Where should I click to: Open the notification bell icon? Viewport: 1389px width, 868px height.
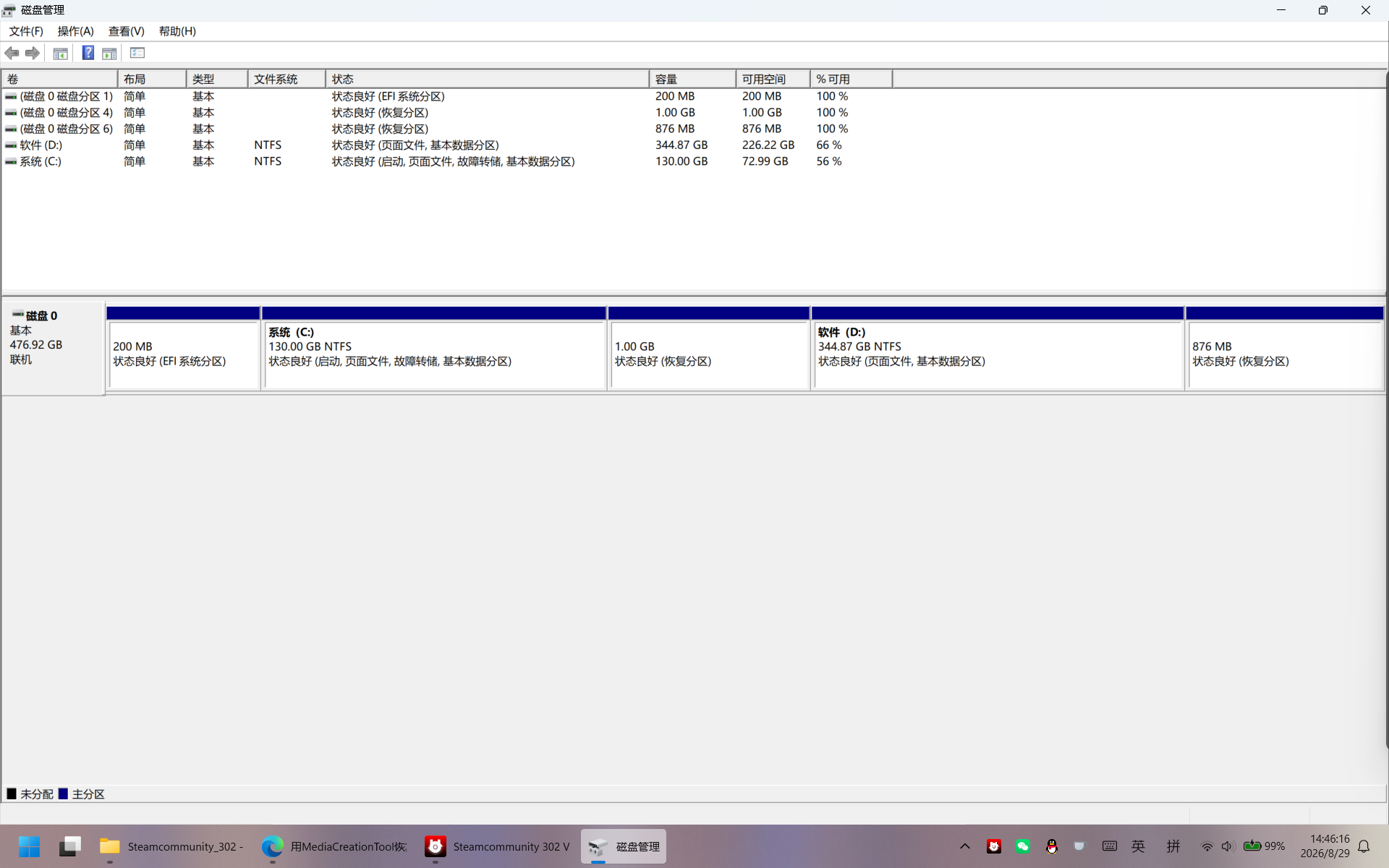1364,846
